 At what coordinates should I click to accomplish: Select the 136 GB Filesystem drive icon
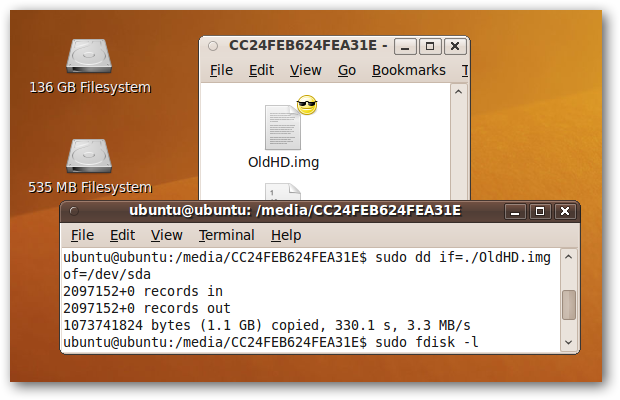tap(89, 56)
